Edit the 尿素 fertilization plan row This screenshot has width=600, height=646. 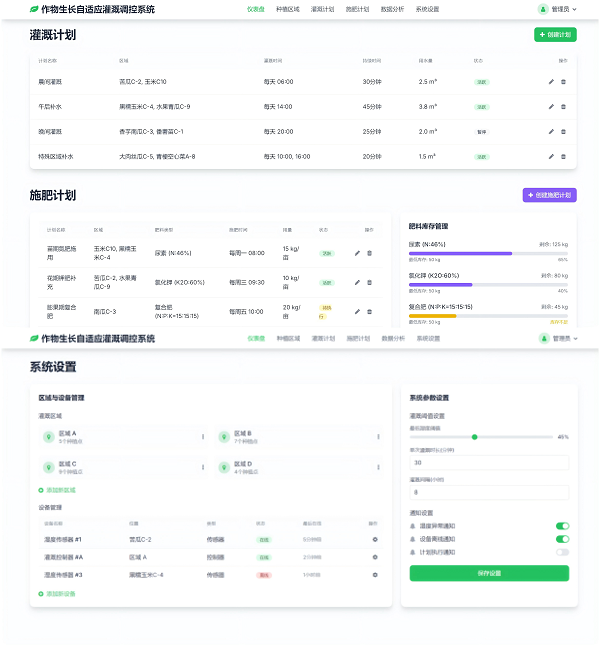coord(357,253)
